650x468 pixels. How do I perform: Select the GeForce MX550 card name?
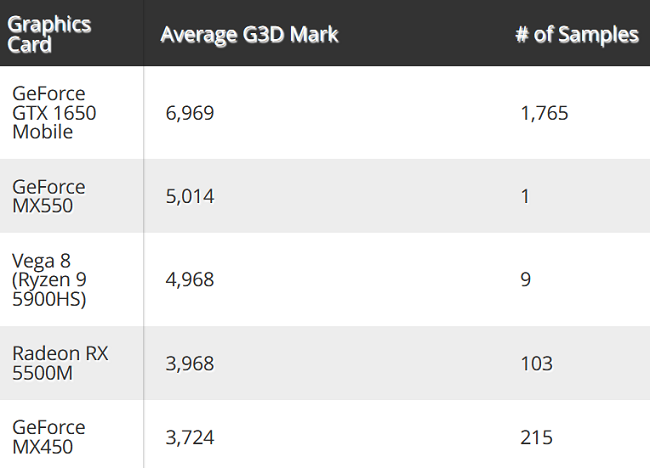(49, 196)
